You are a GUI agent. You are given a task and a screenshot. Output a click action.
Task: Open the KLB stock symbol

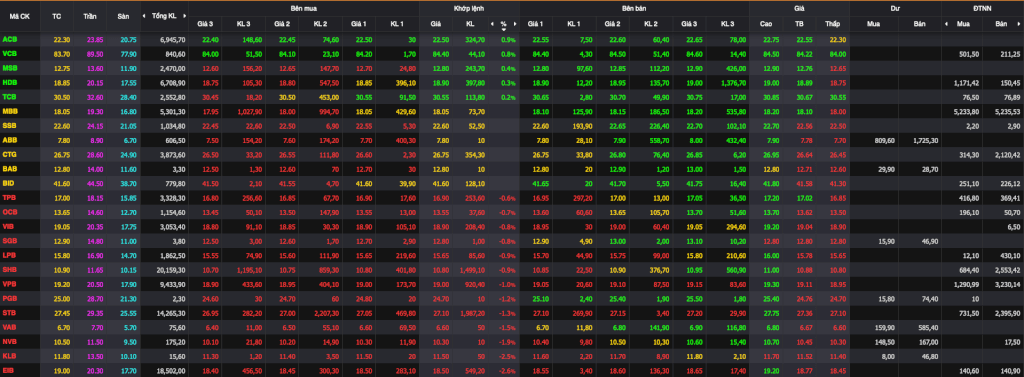coord(10,355)
